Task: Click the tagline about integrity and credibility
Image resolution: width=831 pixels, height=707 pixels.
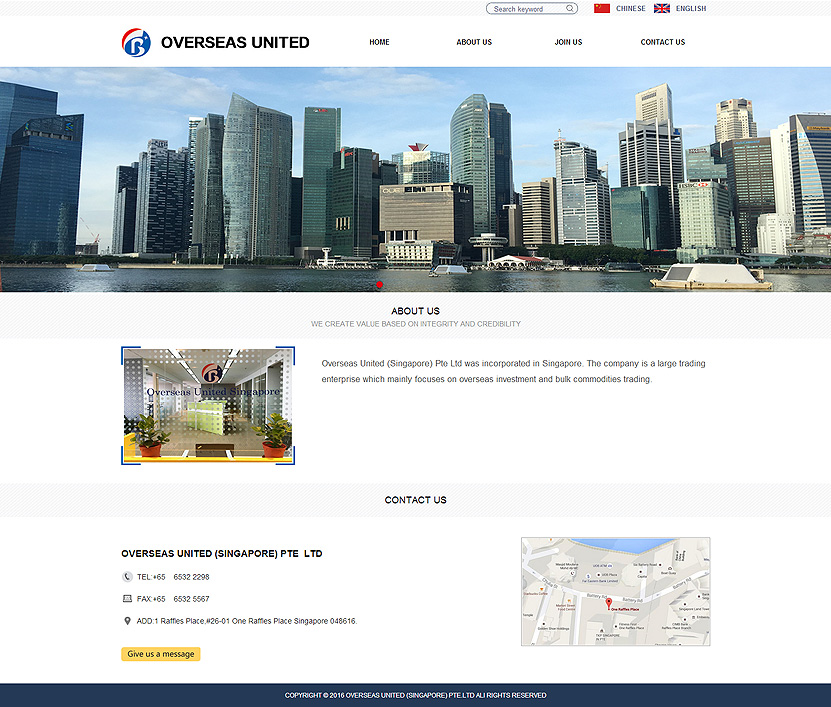Action: tap(416, 324)
